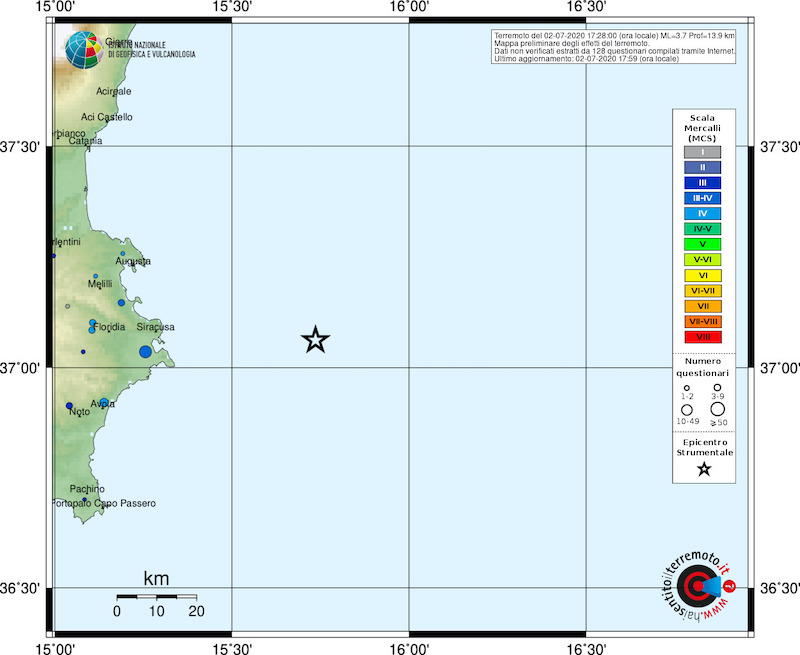Viewport: 800px width, 655px height.
Task: Select the yellow VI intensity swatch
Action: tap(703, 275)
